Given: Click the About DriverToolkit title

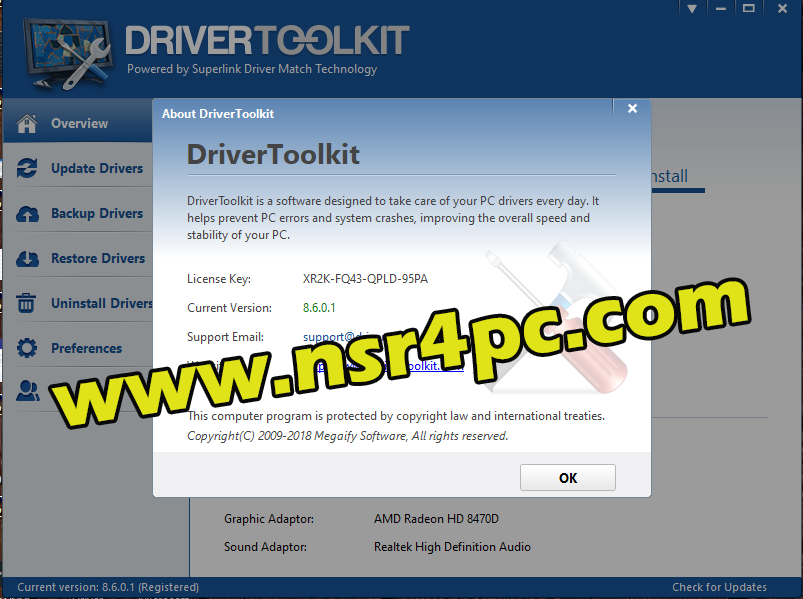Looking at the screenshot, I should pos(218,114).
